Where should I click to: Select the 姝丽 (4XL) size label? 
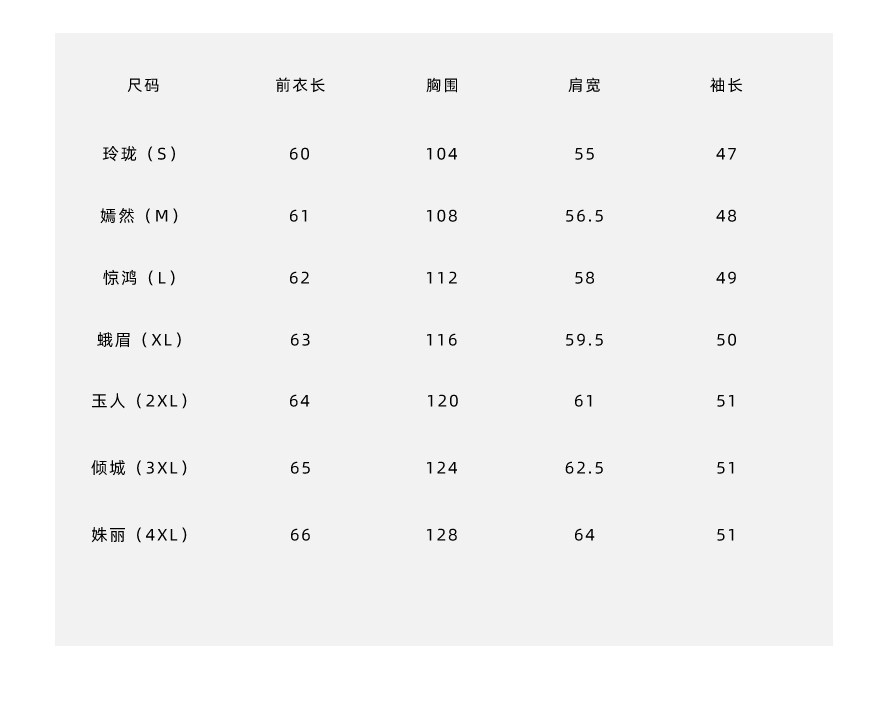(x=140, y=535)
